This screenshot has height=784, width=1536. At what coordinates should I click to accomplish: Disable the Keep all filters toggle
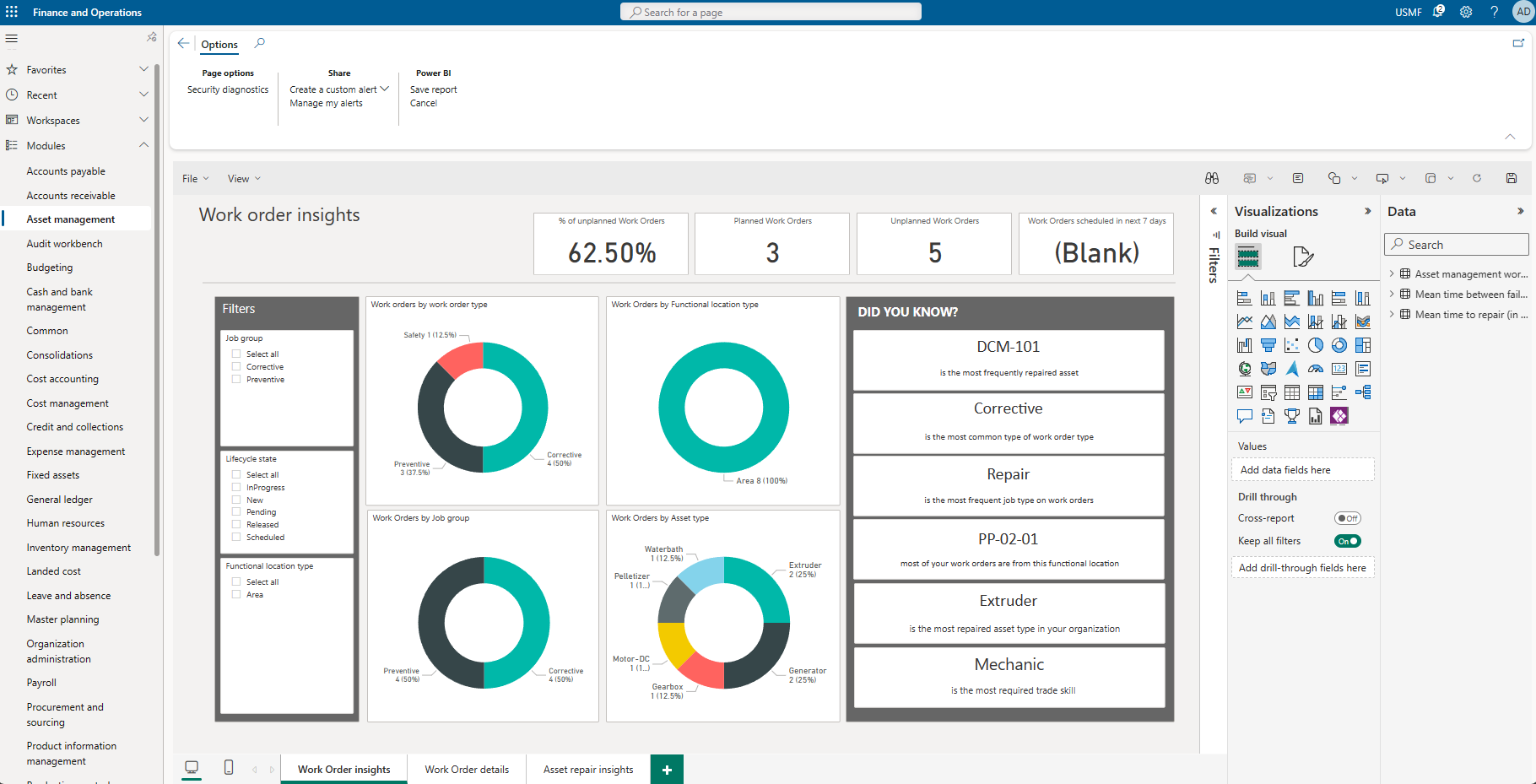pos(1347,541)
